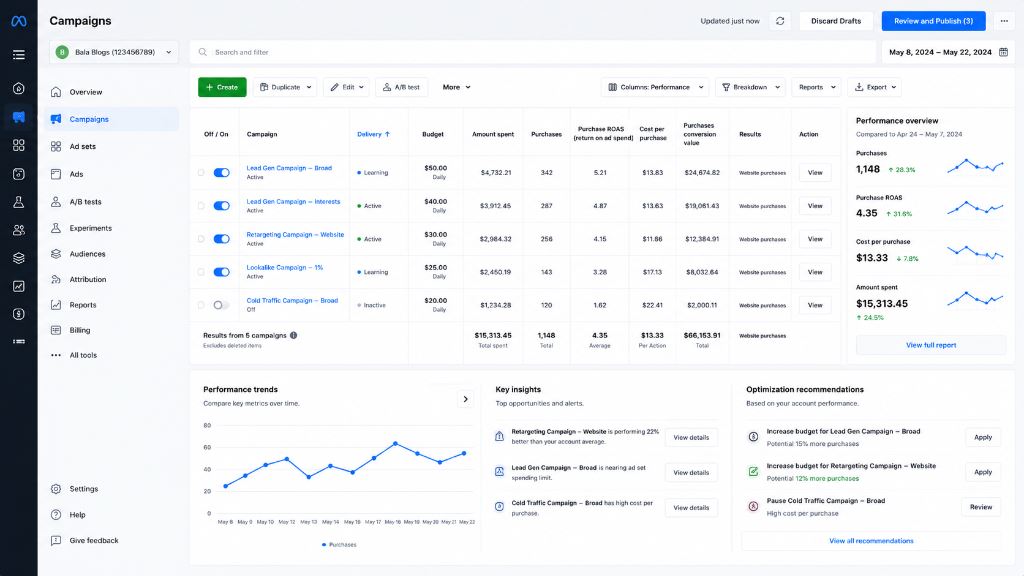
Task: Check the Lead Gen Campaign – Broad row checkbox
Action: click(x=201, y=172)
